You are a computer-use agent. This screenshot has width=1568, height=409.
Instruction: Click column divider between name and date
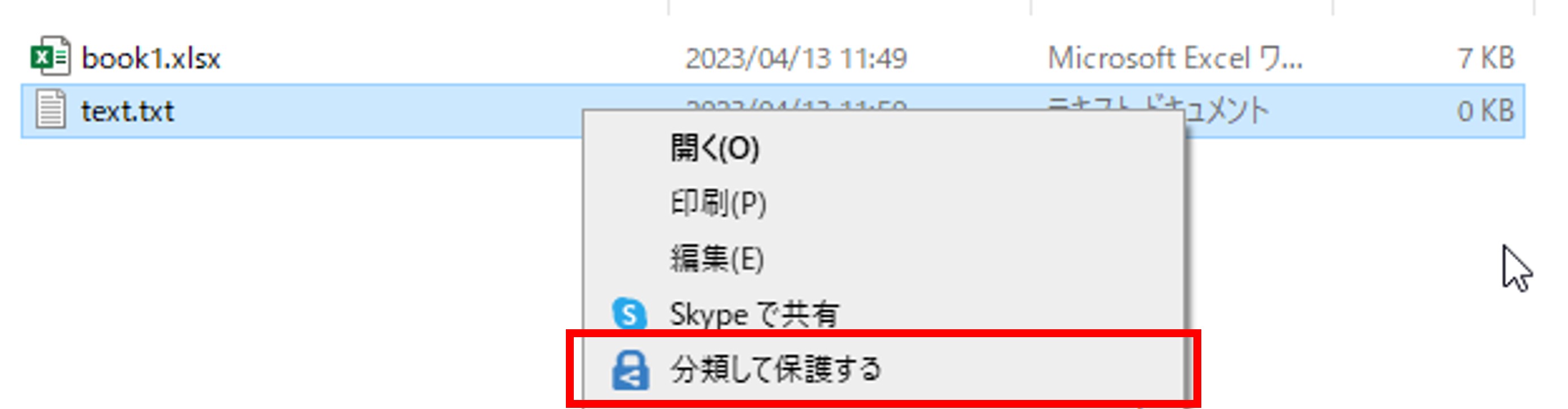coord(668,7)
